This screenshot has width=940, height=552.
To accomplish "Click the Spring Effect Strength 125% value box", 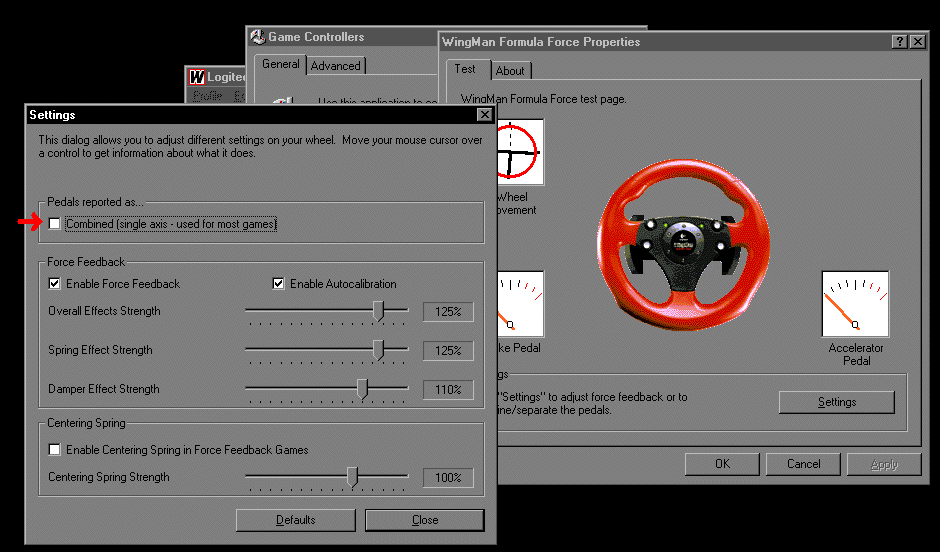I will pyautogui.click(x=448, y=351).
